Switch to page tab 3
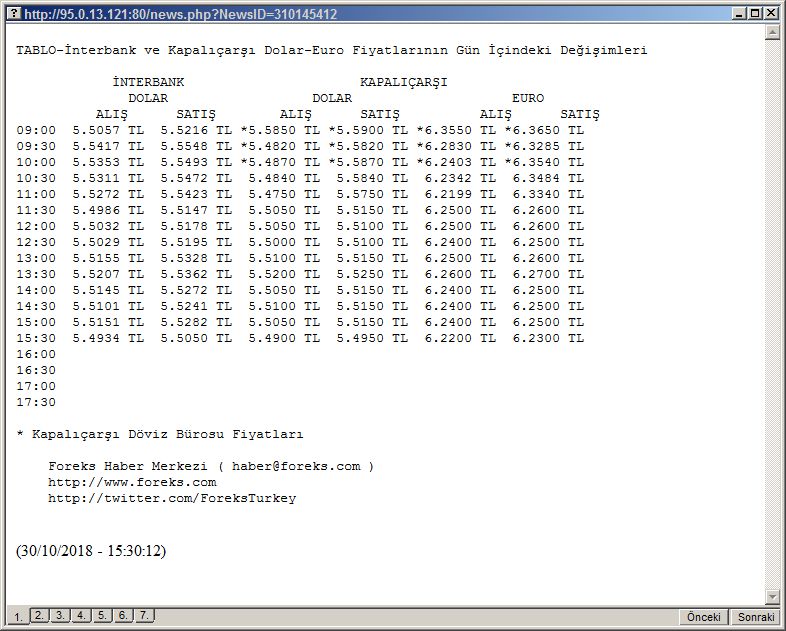 point(60,615)
